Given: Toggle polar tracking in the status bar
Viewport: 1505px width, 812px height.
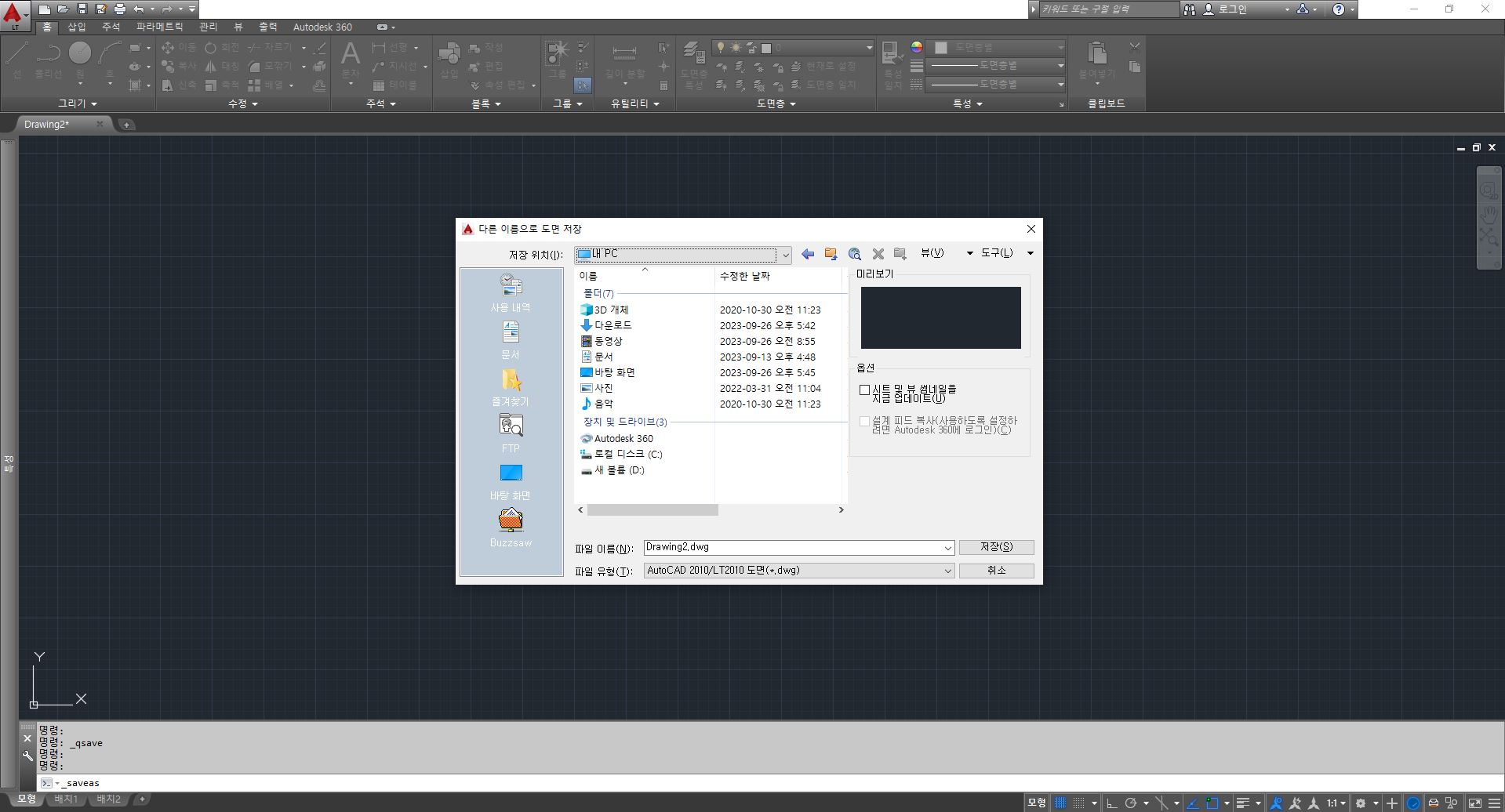Looking at the screenshot, I should [x=1131, y=803].
